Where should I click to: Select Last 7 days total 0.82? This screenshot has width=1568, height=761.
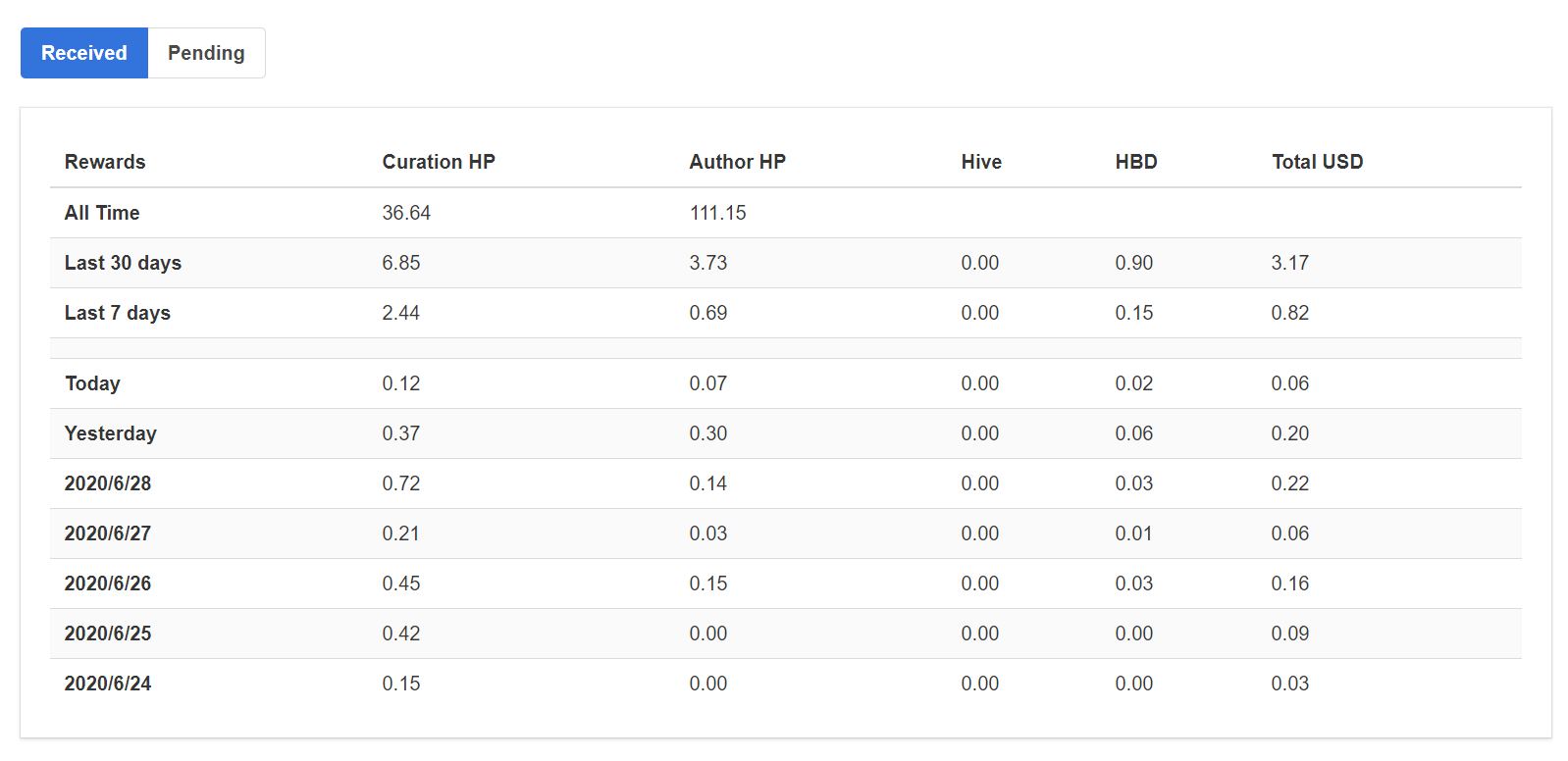[x=1290, y=313]
